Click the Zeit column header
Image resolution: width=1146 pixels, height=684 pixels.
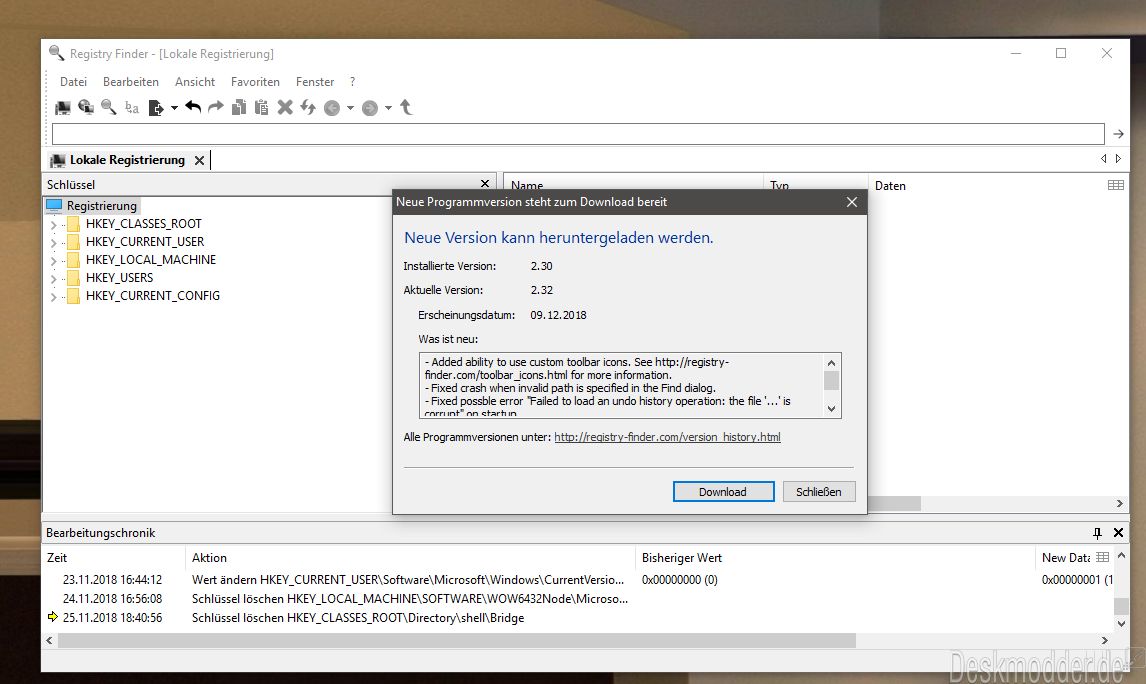(x=57, y=558)
